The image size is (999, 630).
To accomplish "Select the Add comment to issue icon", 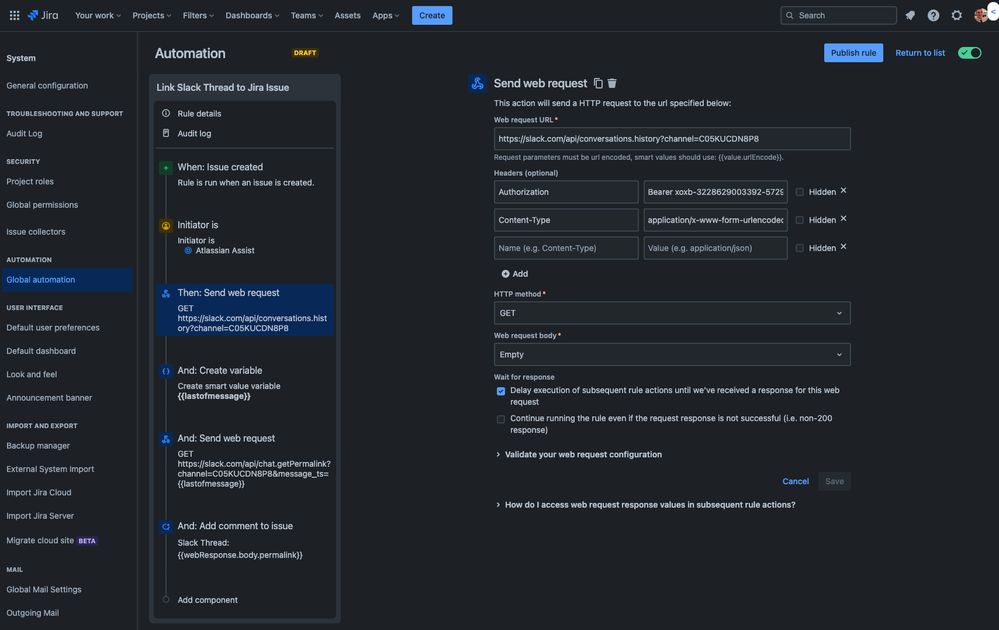I will click(x=166, y=527).
